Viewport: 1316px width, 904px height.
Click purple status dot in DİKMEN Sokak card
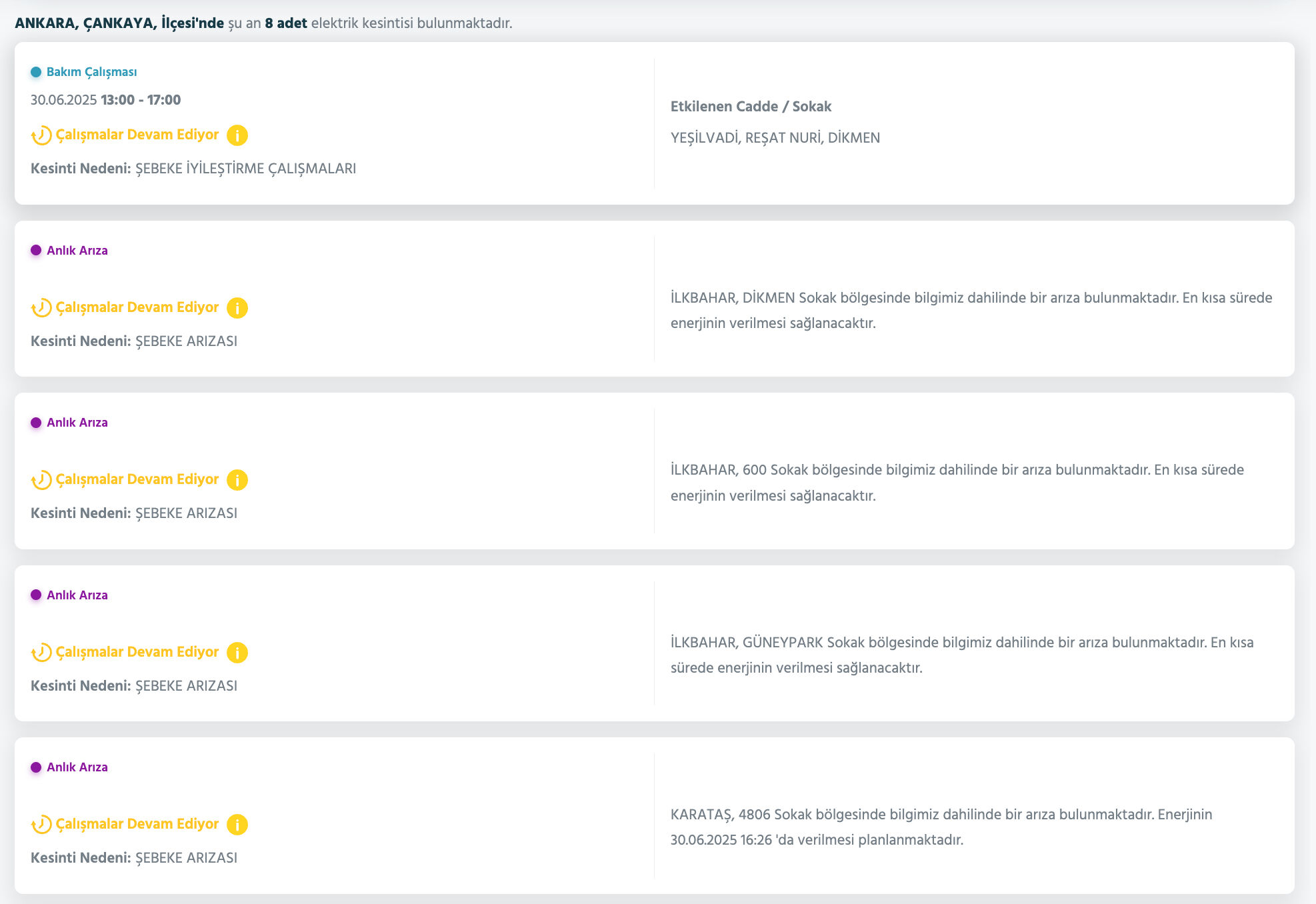coord(36,251)
